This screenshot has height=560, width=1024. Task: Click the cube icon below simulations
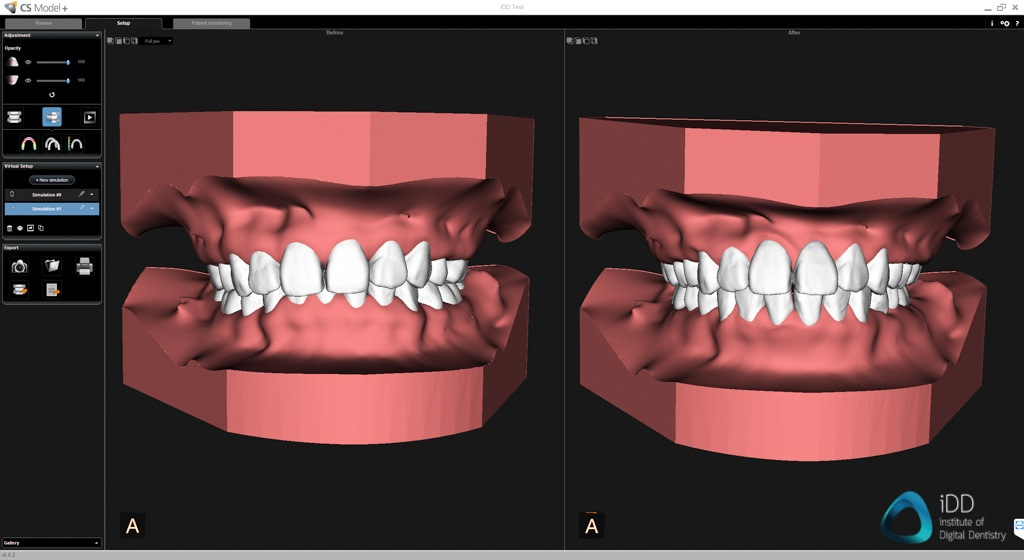tap(20, 228)
